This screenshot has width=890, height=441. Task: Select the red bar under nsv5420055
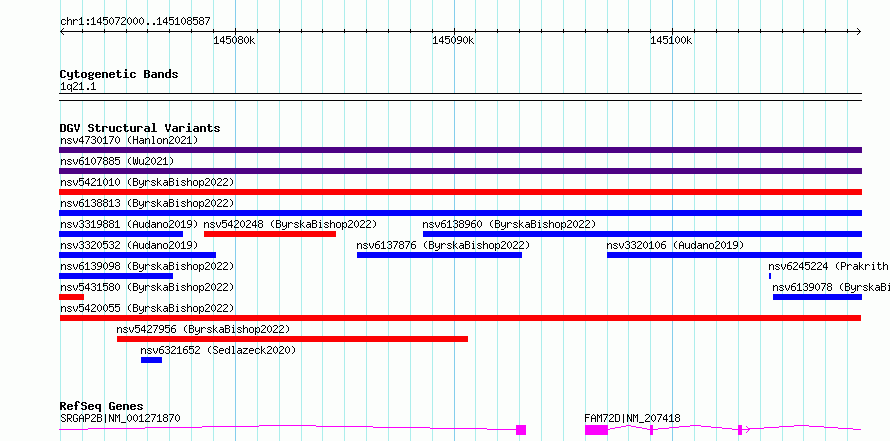[x=460, y=318]
